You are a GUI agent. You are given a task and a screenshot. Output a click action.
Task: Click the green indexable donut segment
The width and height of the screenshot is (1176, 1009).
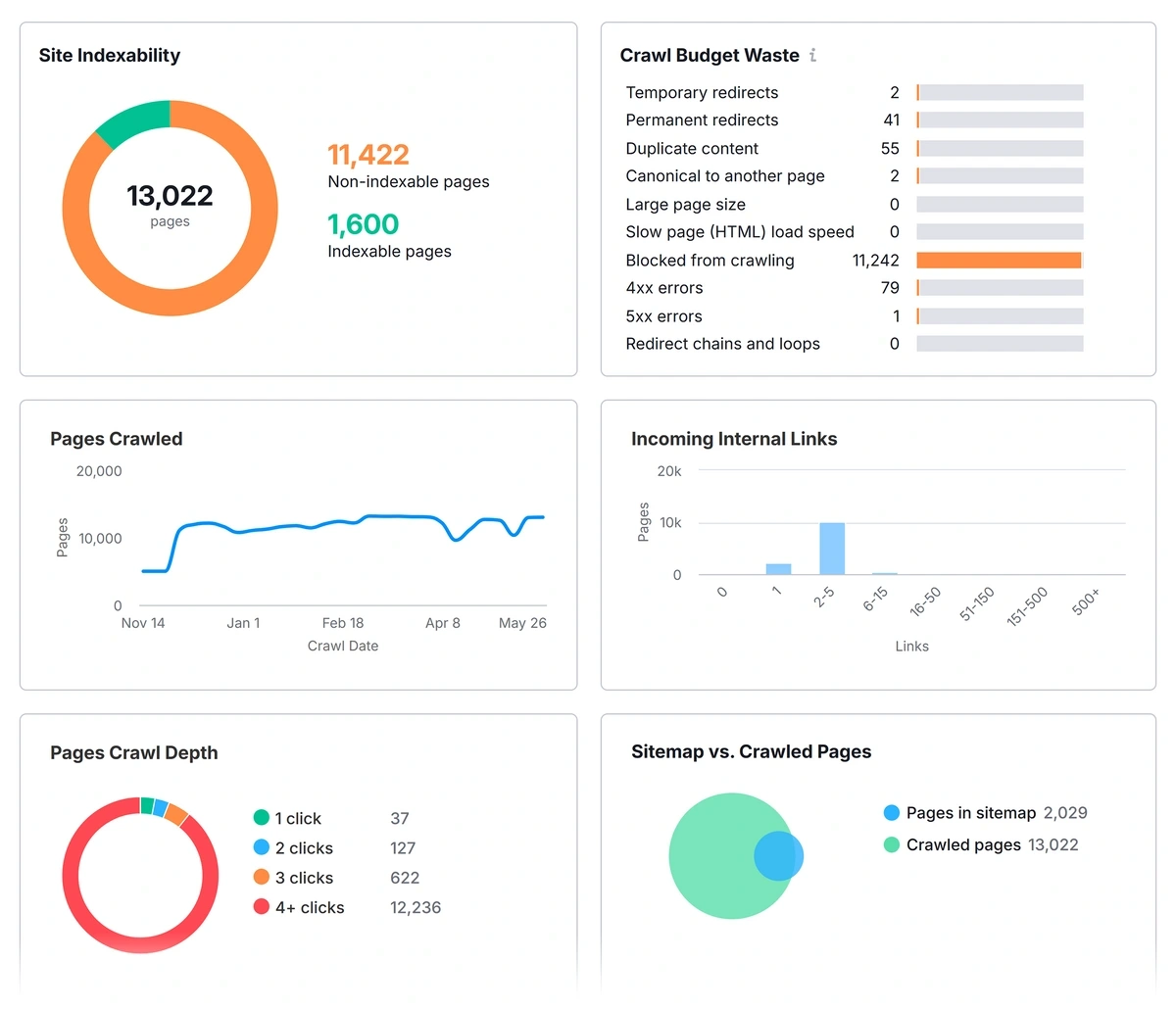(132, 122)
